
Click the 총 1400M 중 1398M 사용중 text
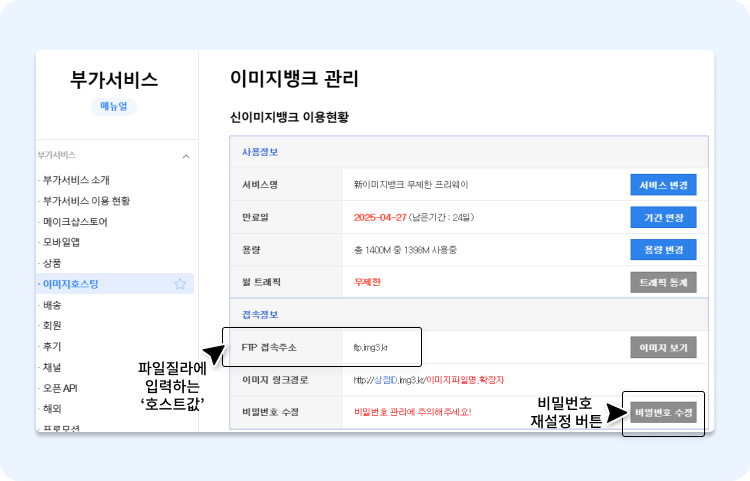tap(405, 250)
